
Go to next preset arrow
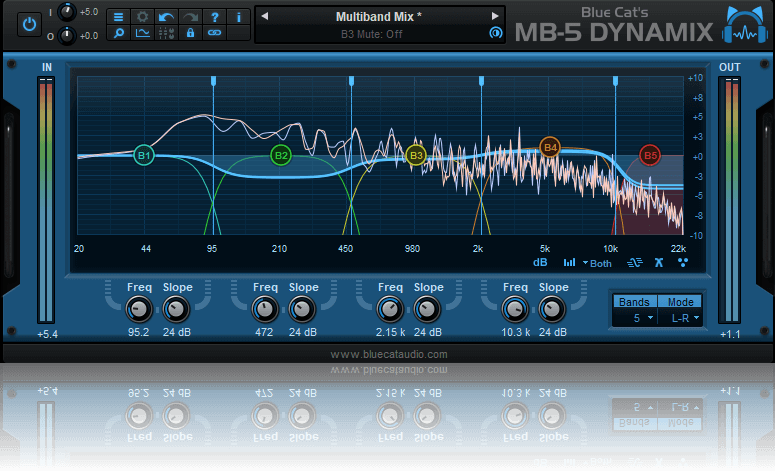click(494, 16)
